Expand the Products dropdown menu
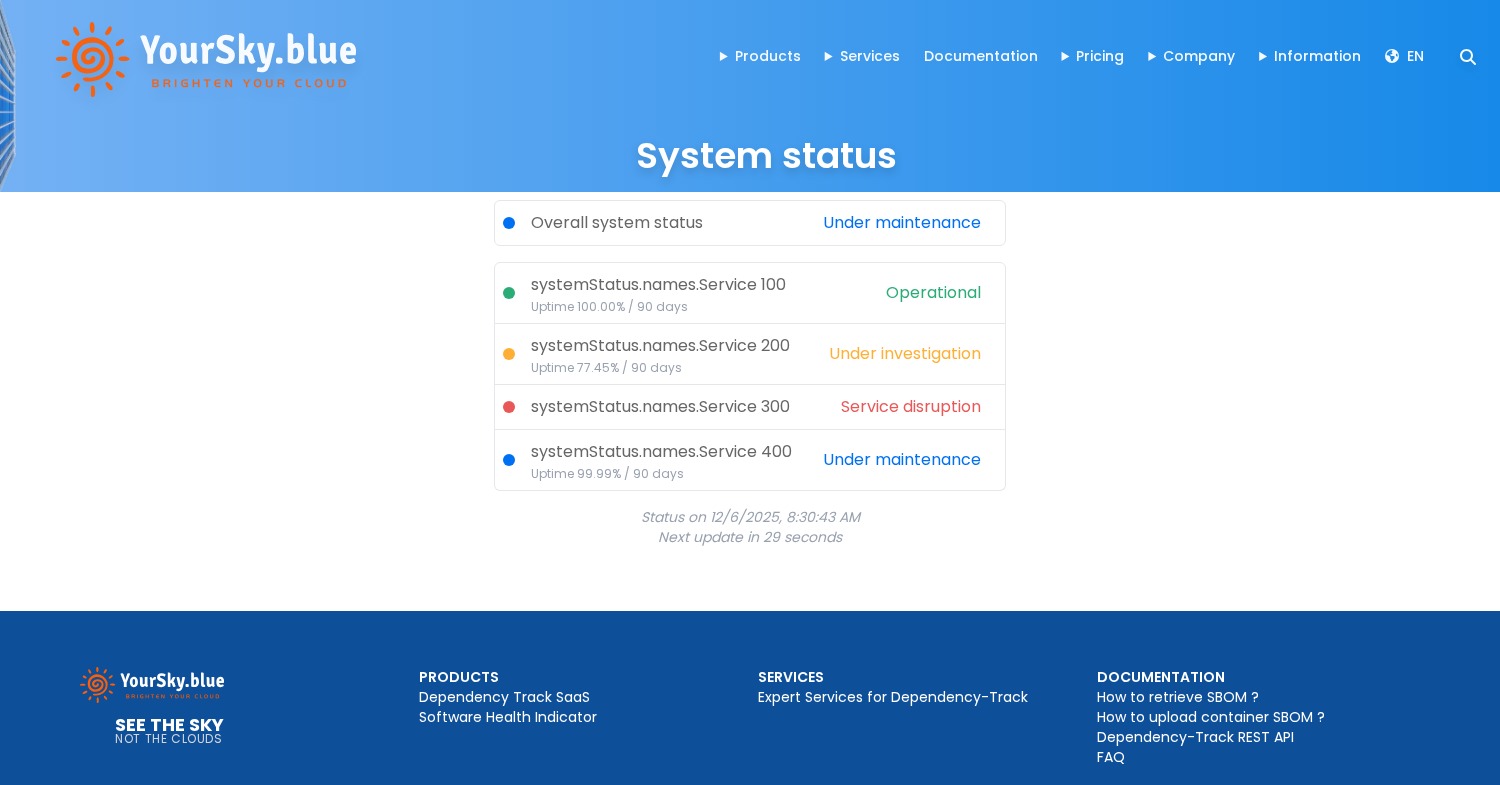 767,56
